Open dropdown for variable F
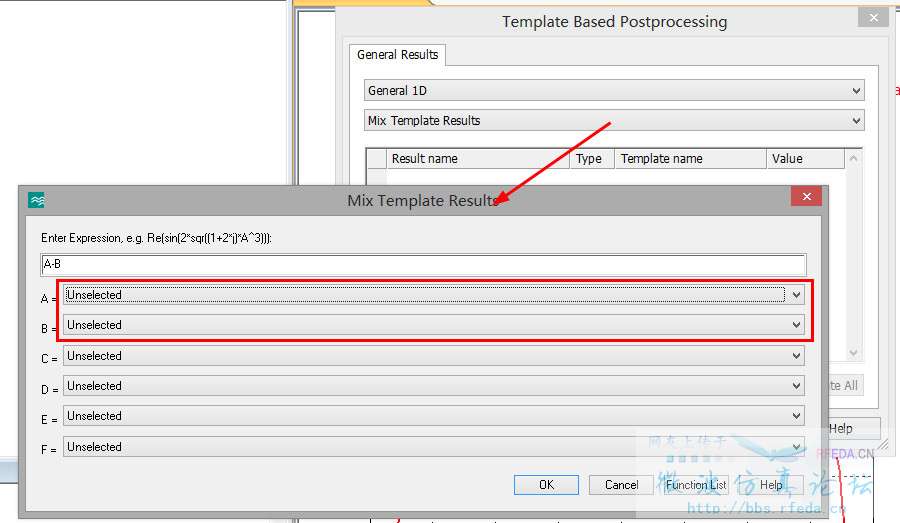The width and height of the screenshot is (900, 523). click(x=434, y=447)
